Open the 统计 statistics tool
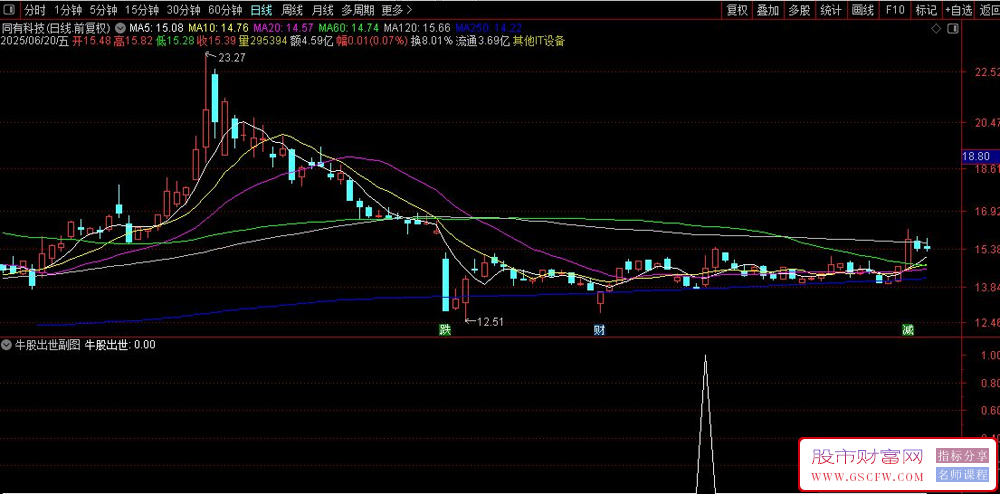This screenshot has width=1000, height=494. coord(830,10)
